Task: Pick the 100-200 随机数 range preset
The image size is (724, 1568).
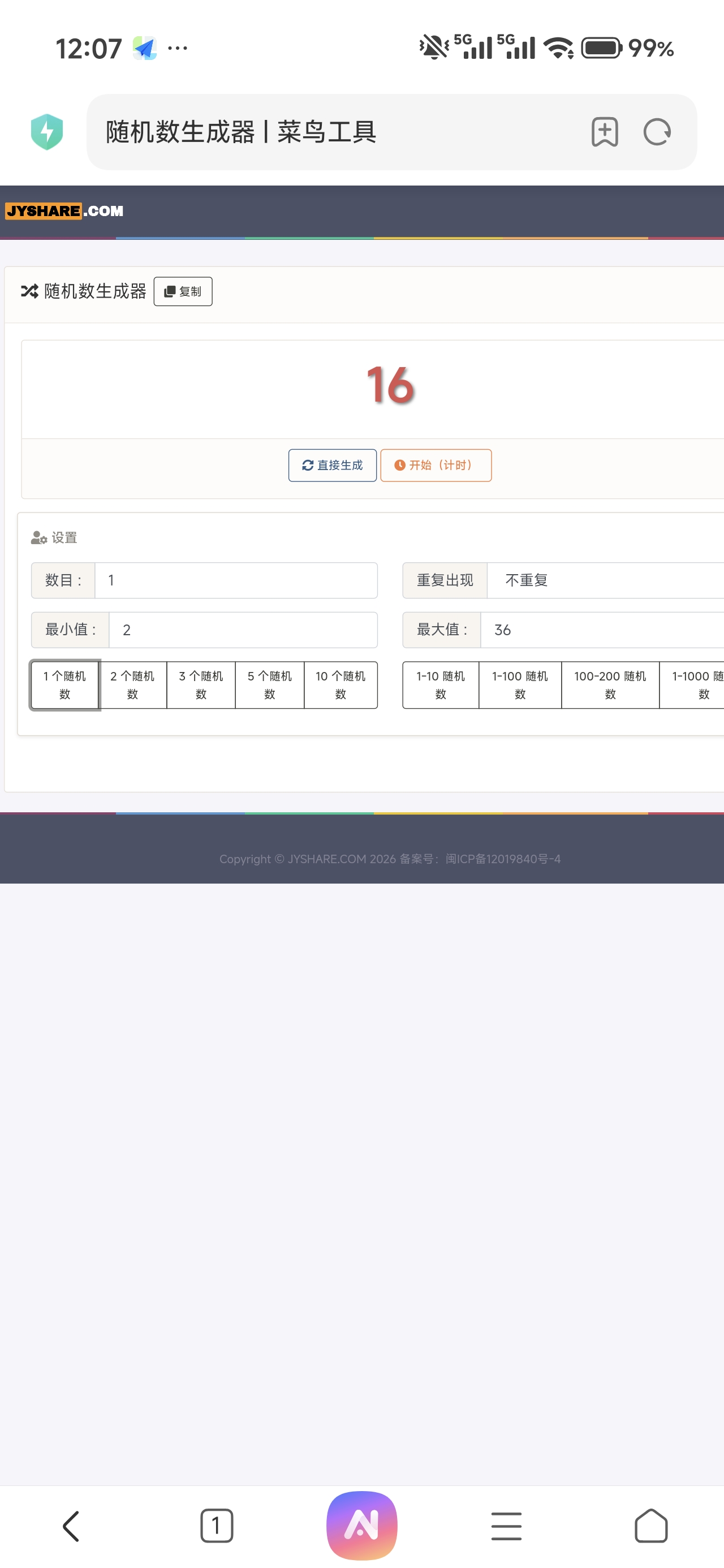Action: click(x=610, y=685)
